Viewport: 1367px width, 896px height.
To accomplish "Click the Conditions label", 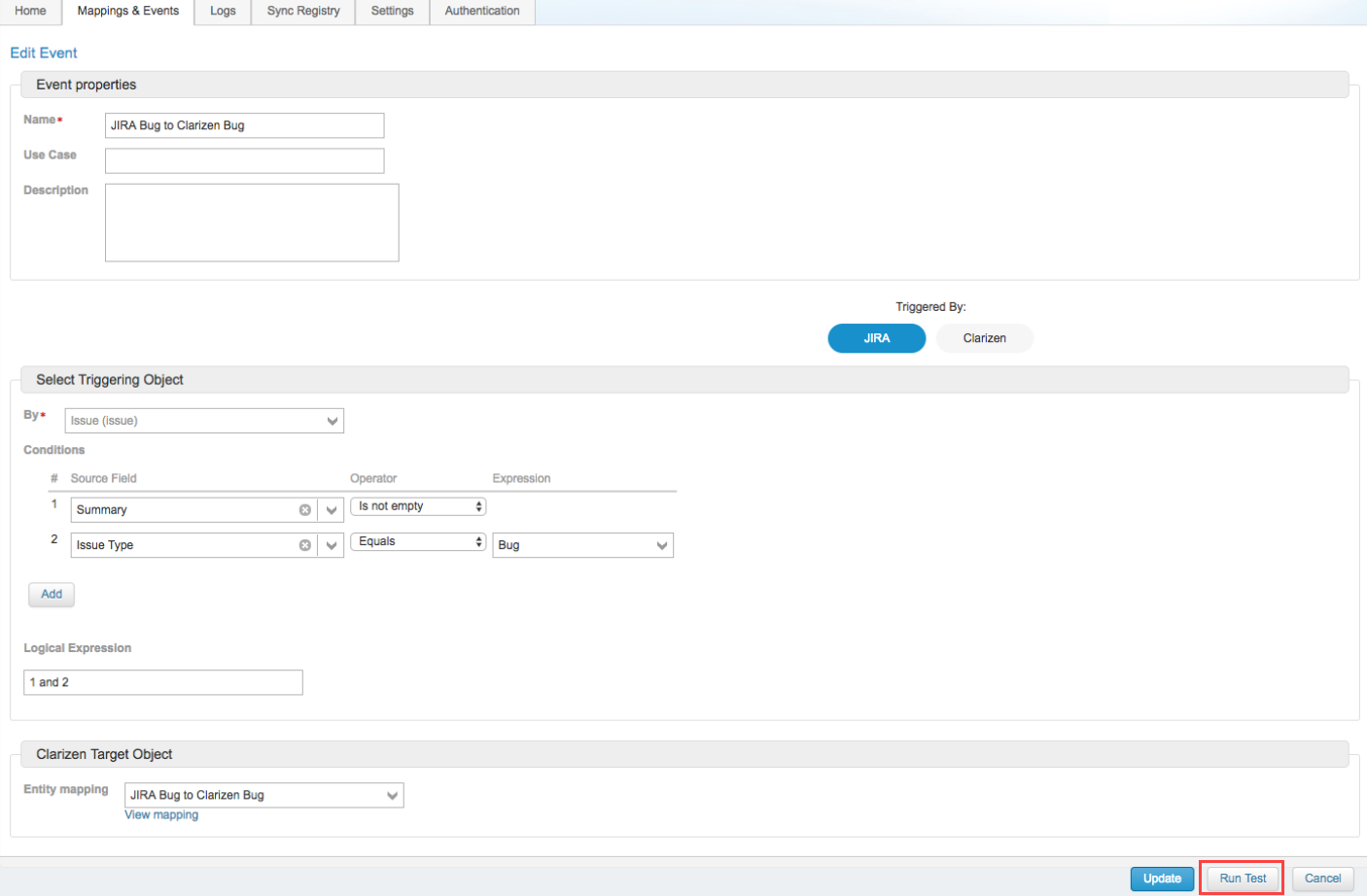I will pos(54,450).
